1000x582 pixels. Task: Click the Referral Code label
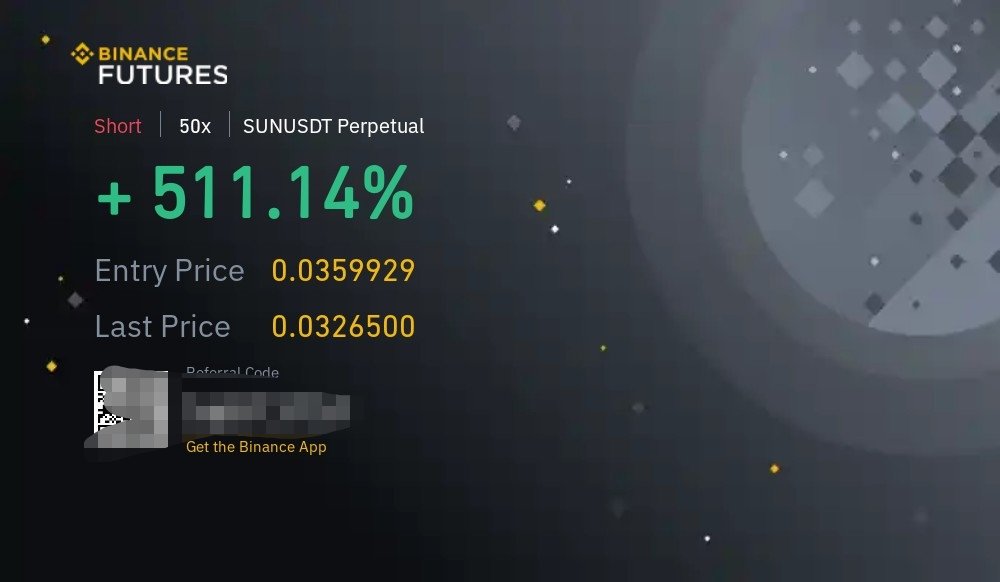point(232,372)
